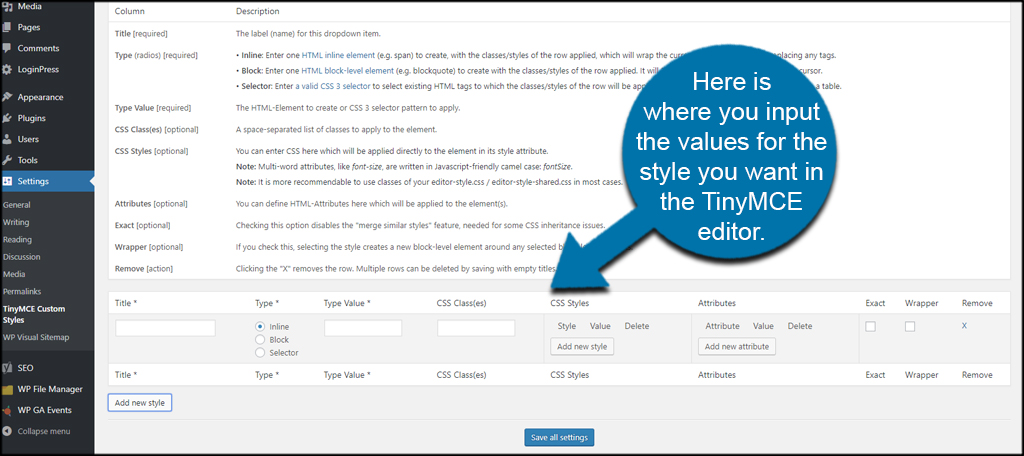Click the SEO Yoast icon
This screenshot has width=1024, height=456.
7,368
